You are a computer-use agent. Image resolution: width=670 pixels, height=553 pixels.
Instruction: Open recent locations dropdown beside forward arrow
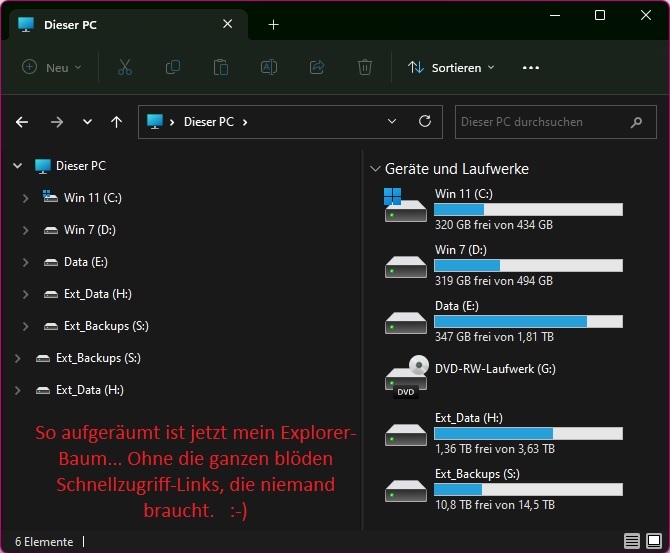(87, 122)
